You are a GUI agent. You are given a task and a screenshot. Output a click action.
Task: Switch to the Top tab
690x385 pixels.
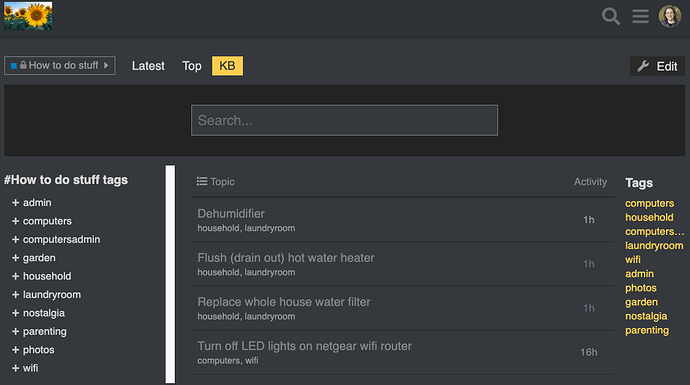(192, 66)
